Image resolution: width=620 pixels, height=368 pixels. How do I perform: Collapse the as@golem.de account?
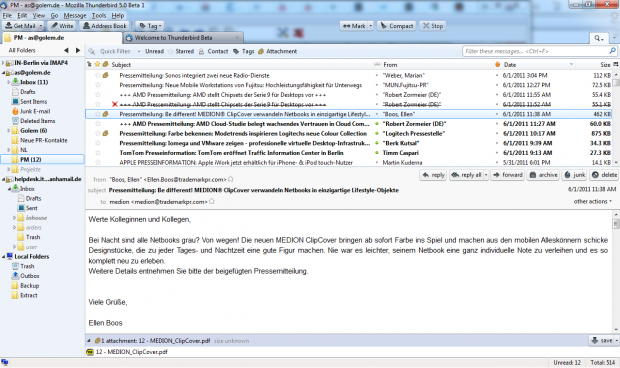pos(3,72)
